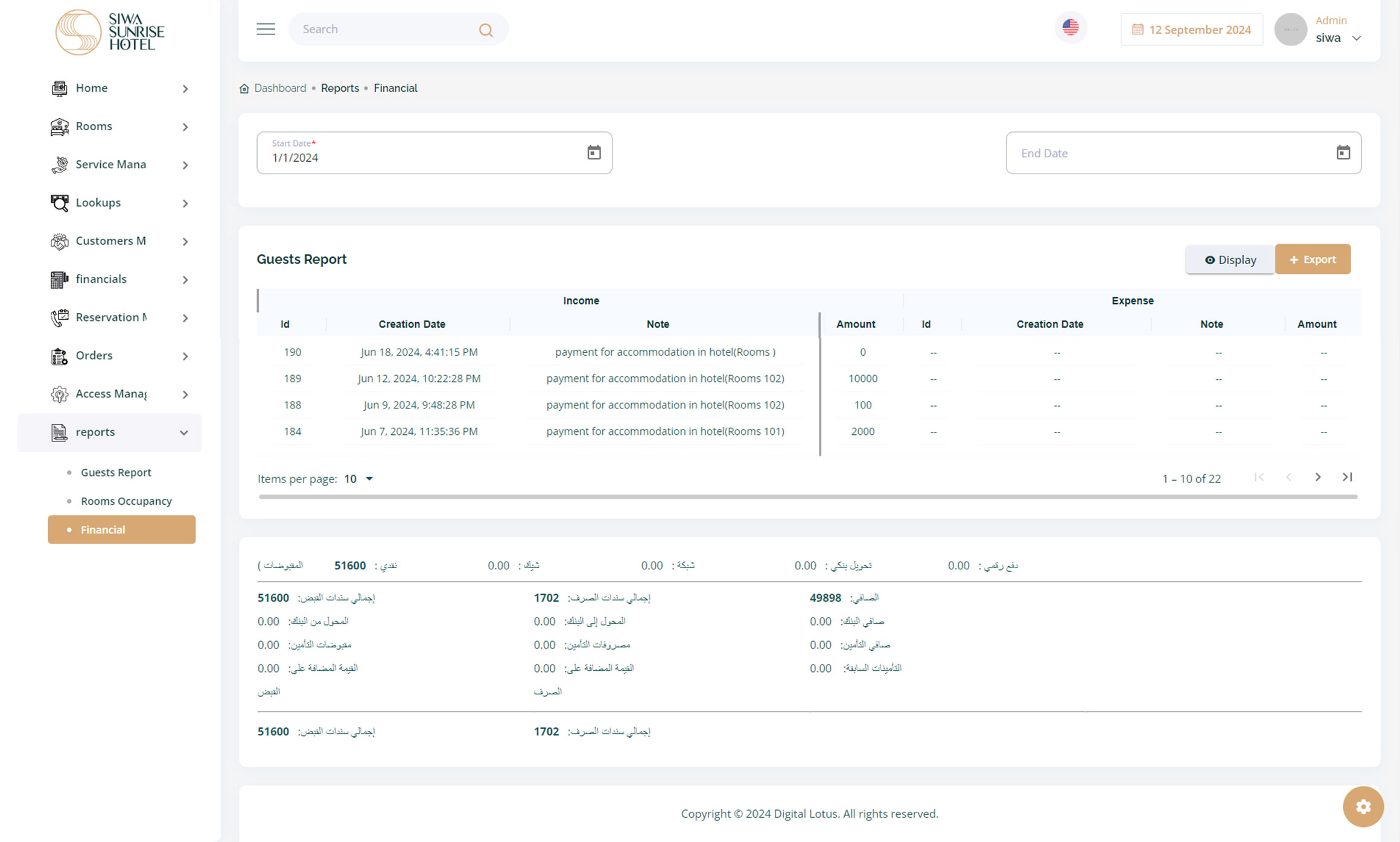This screenshot has height=842, width=1400.
Task: Click the Lookups sidebar icon
Action: pos(59,203)
